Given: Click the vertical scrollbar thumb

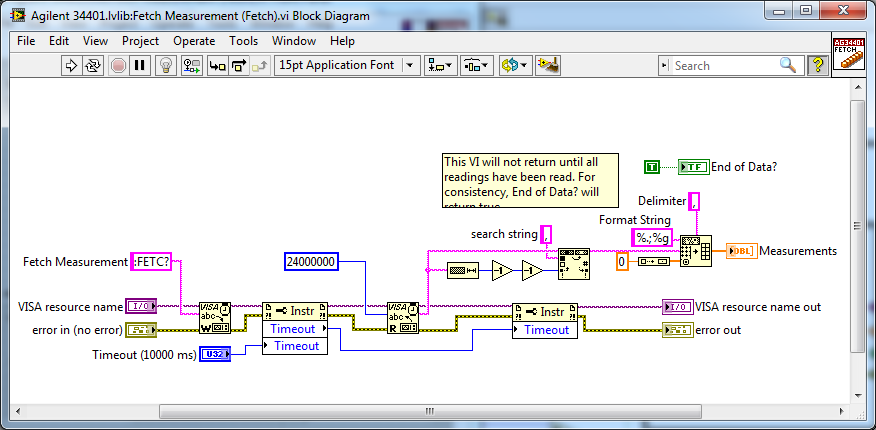Looking at the screenshot, I should click(x=858, y=225).
